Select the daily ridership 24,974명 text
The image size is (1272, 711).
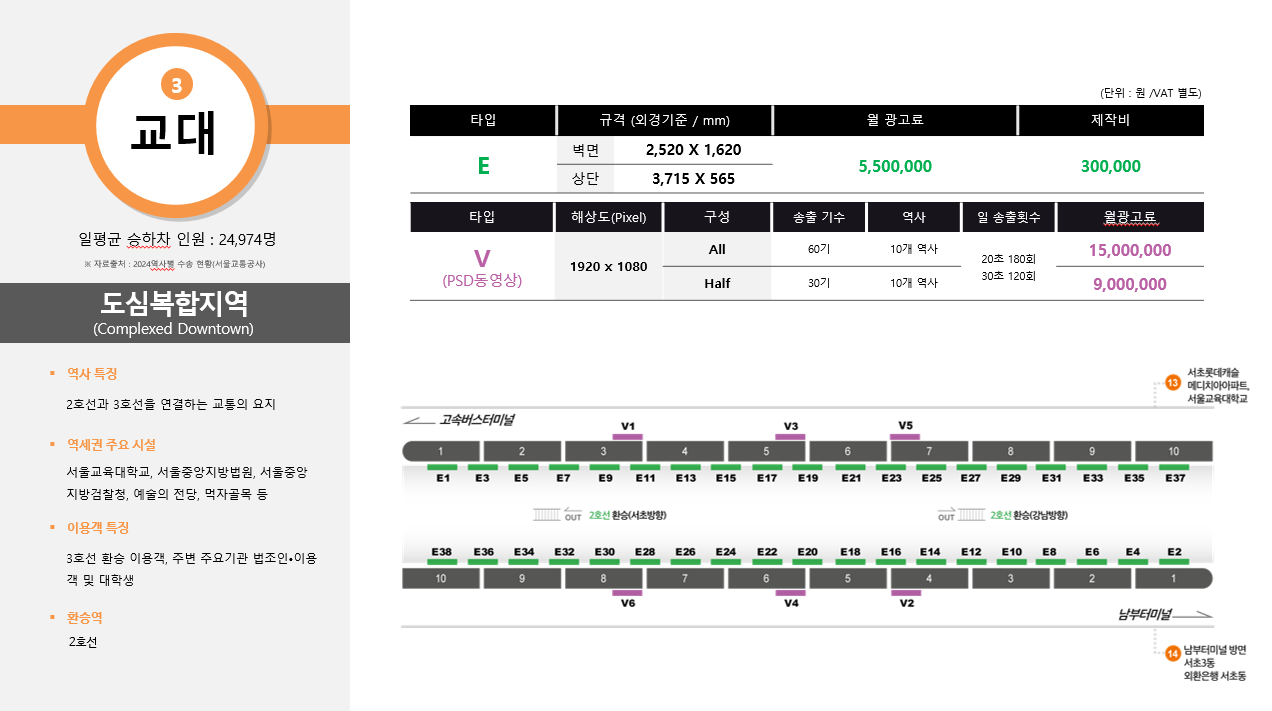[177, 239]
